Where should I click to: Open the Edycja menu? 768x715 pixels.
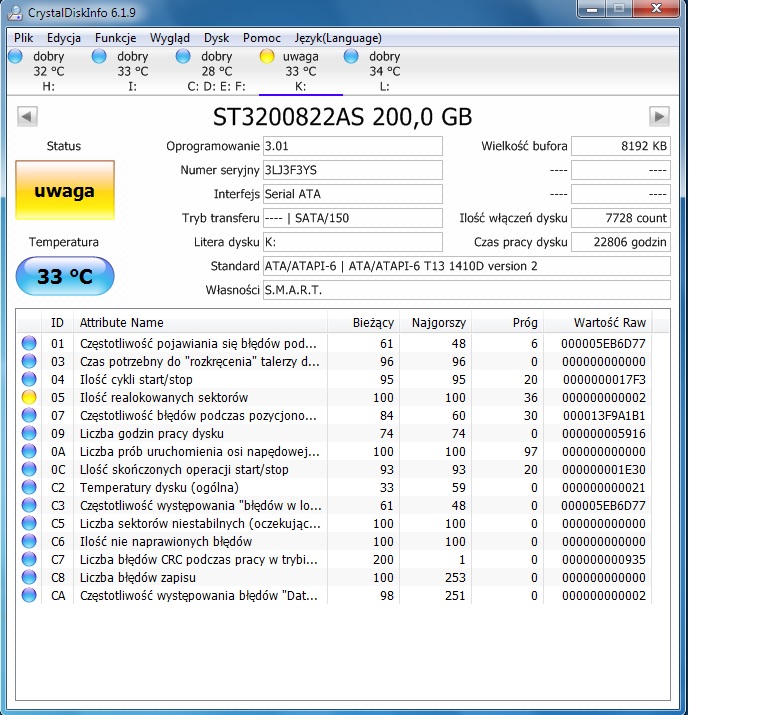click(64, 38)
